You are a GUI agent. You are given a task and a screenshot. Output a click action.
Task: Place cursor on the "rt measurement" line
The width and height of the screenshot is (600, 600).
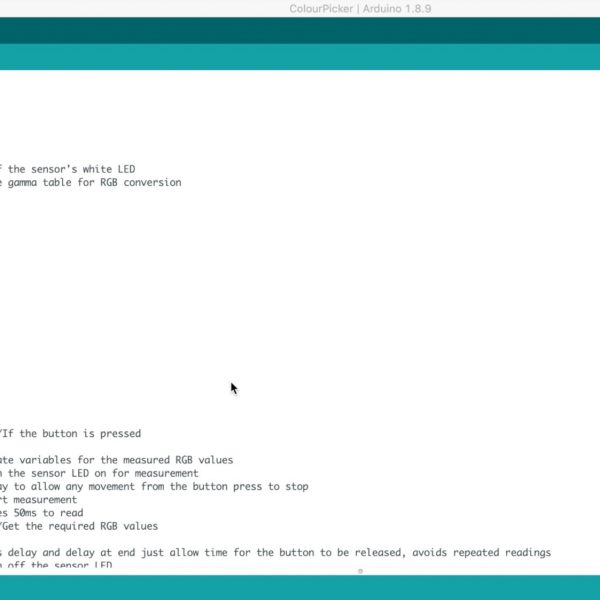[x=38, y=500]
